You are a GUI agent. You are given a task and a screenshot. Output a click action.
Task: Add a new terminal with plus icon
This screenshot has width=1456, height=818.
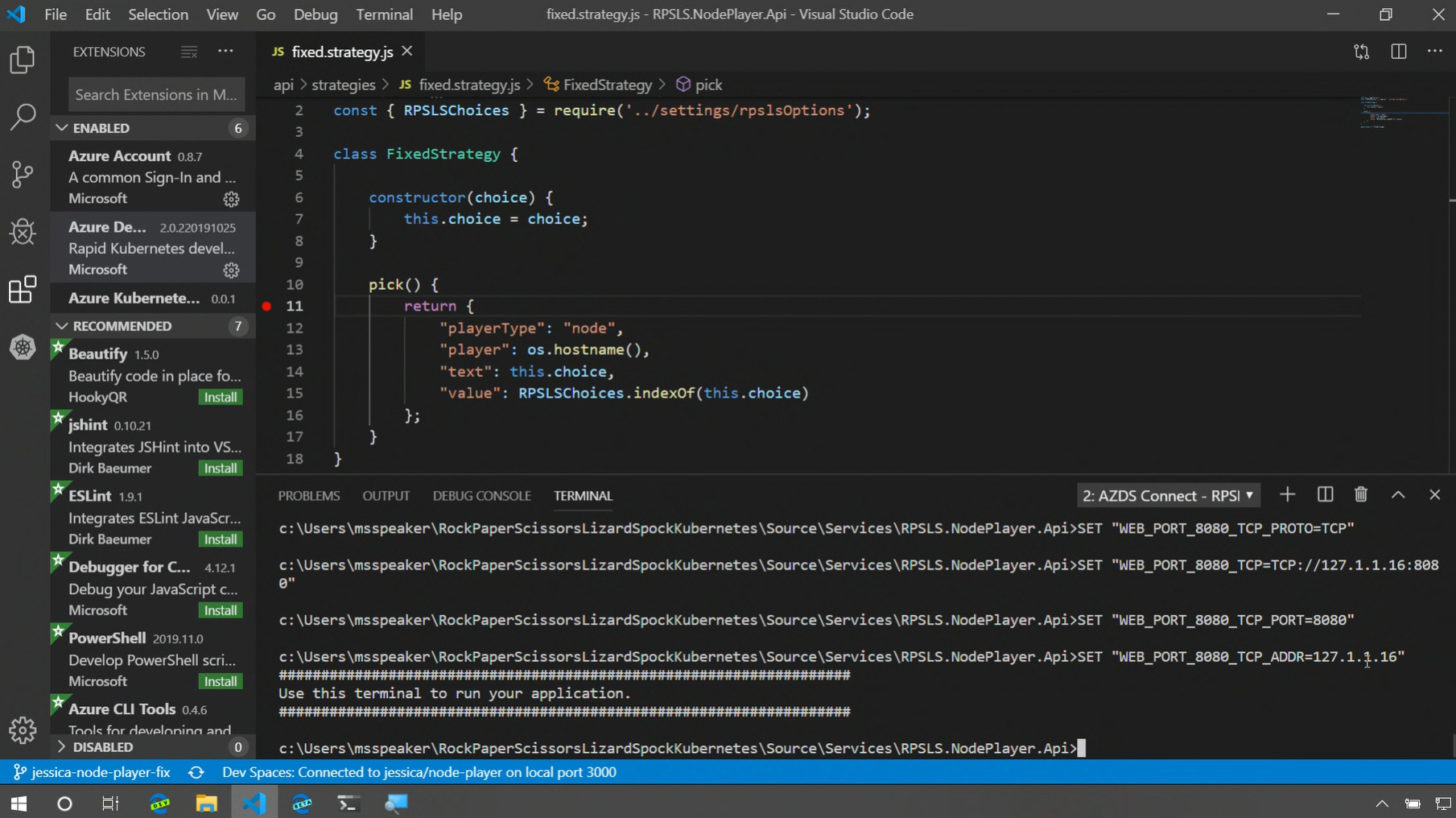1287,494
